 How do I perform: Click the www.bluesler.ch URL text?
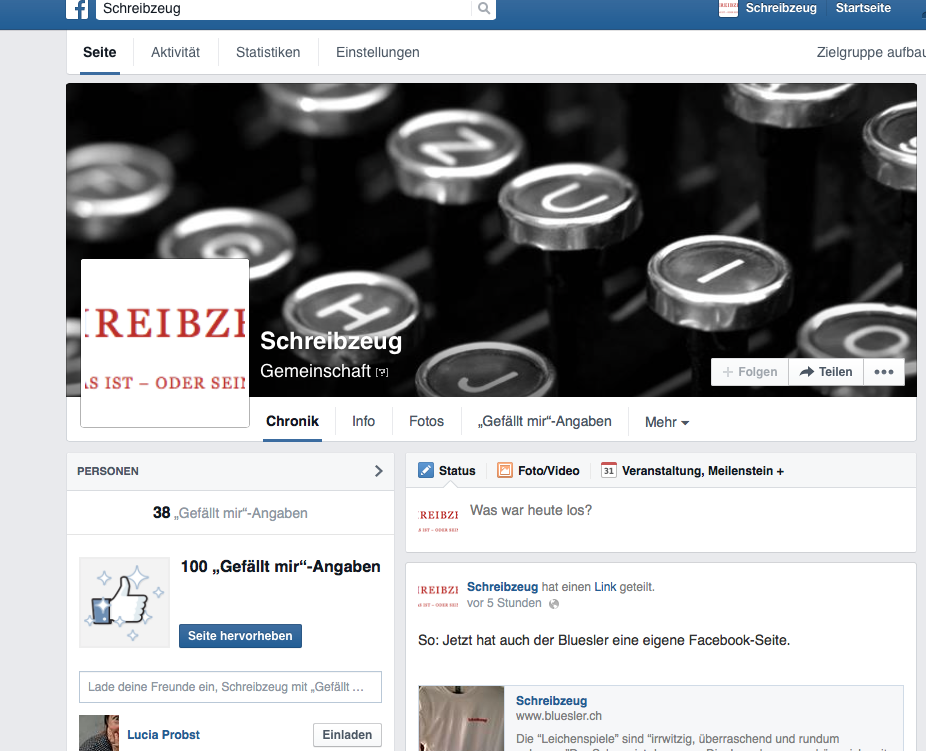(x=559, y=716)
